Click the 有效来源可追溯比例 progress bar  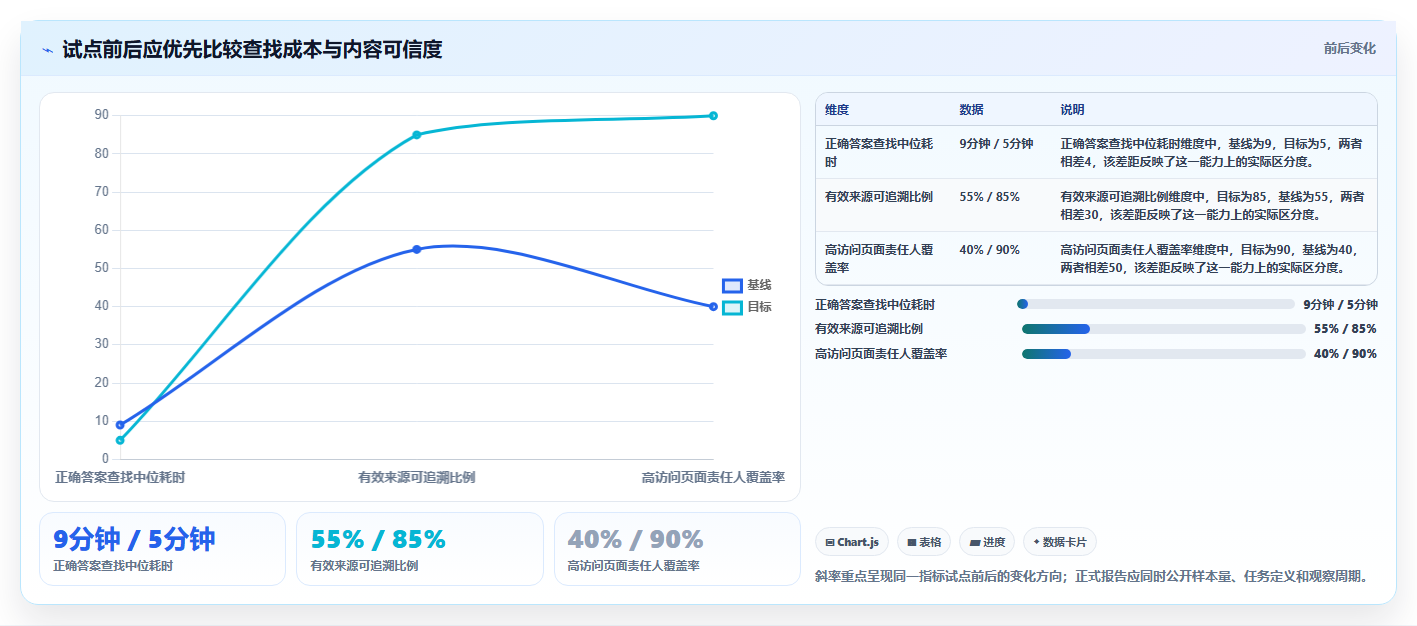[x=1164, y=329]
